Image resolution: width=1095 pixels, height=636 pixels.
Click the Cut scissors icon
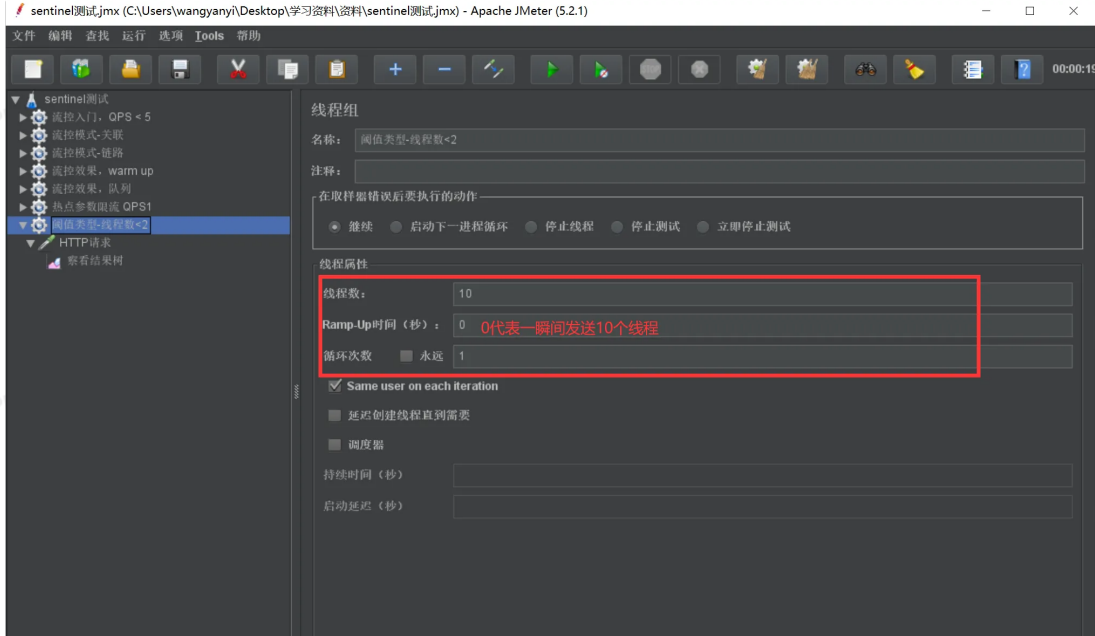coord(237,69)
